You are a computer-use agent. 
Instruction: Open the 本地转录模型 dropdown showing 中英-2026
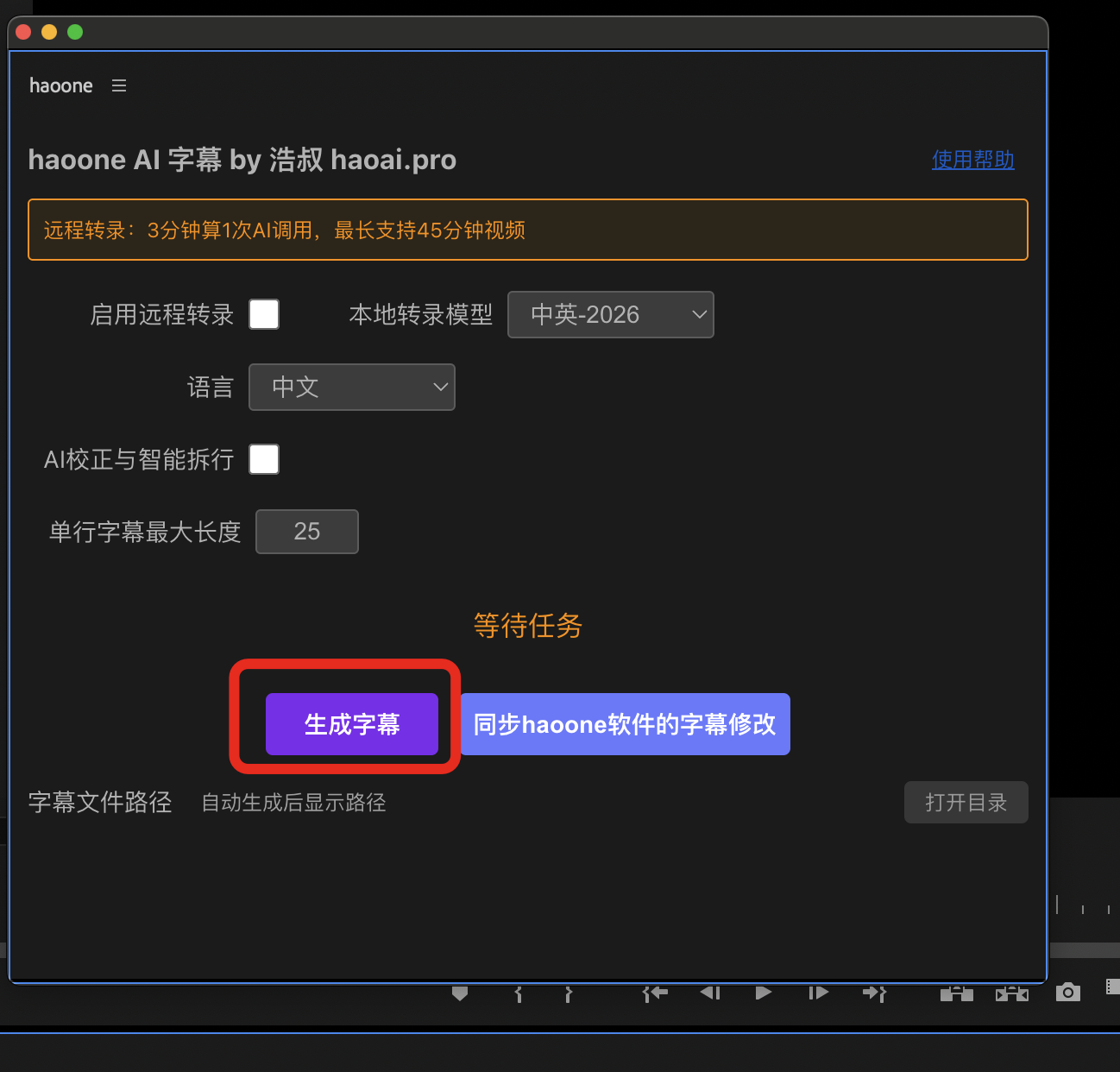click(x=611, y=314)
